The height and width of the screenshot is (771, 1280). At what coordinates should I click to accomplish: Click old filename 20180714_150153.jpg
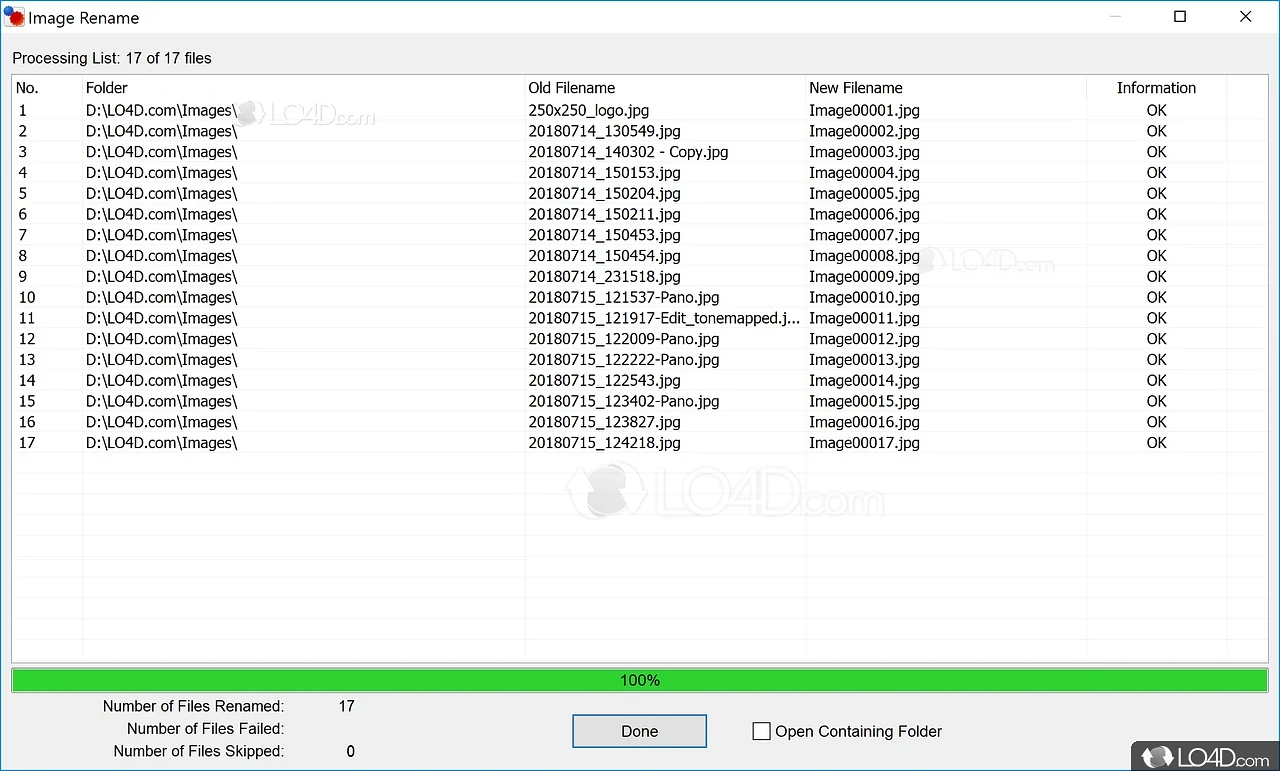click(x=604, y=173)
